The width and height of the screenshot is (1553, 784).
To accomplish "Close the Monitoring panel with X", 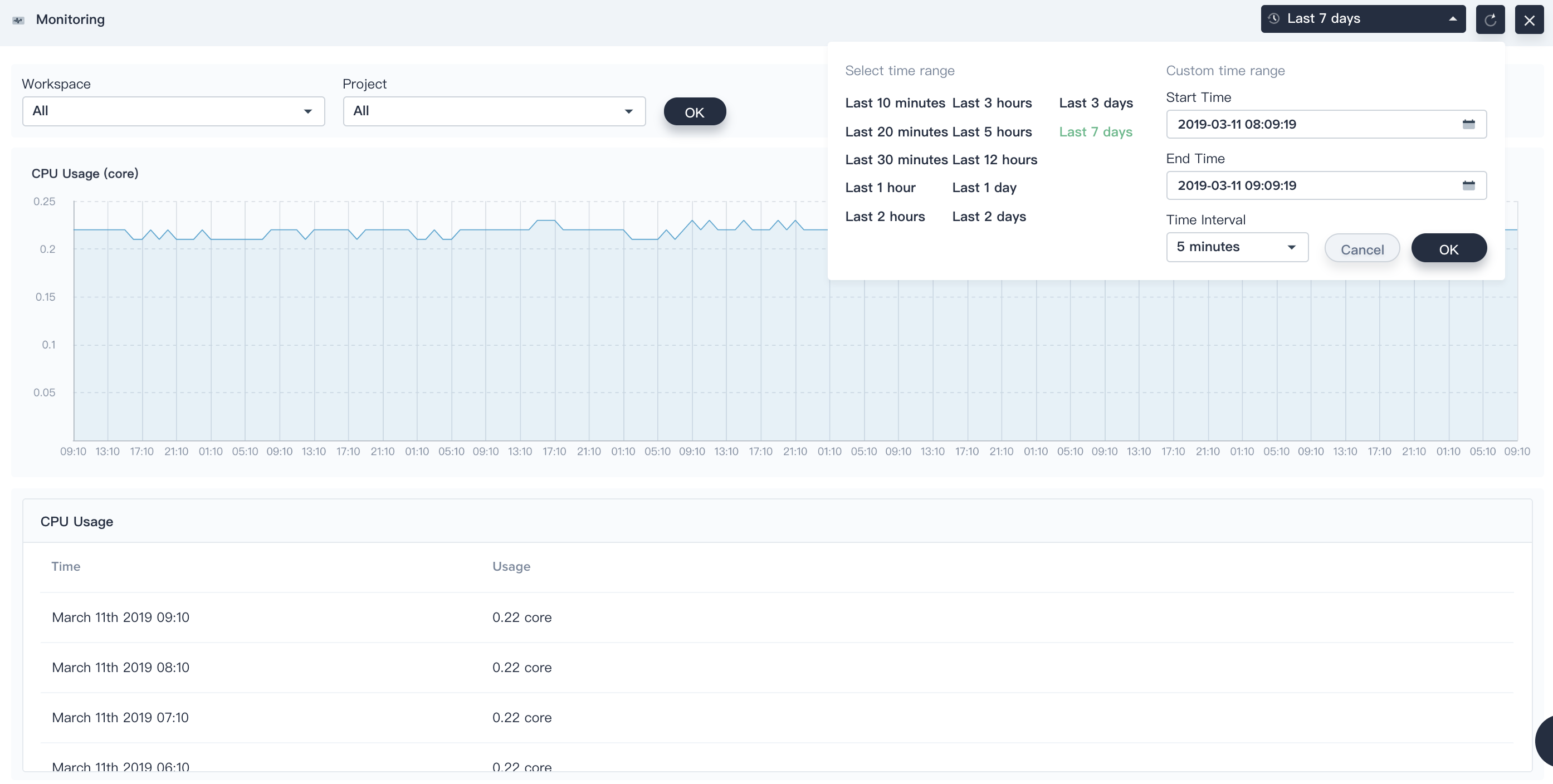I will pos(1529,19).
